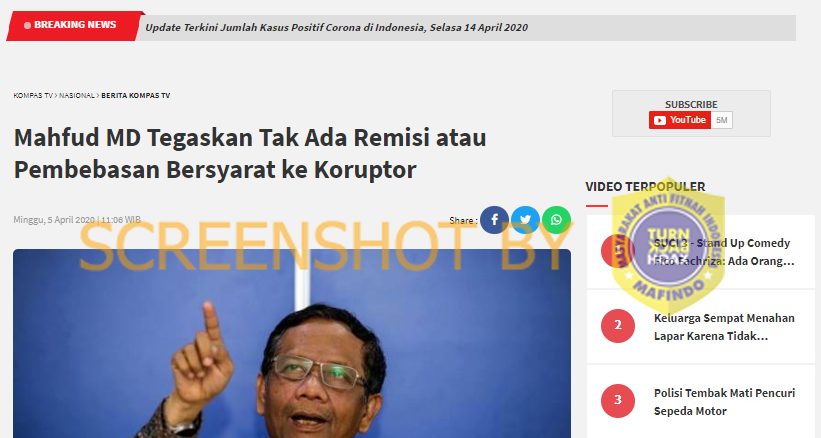Open SUCI 3 Stand Up Comedy video
Screen dimensions: 821x438
pyautogui.click(x=724, y=252)
